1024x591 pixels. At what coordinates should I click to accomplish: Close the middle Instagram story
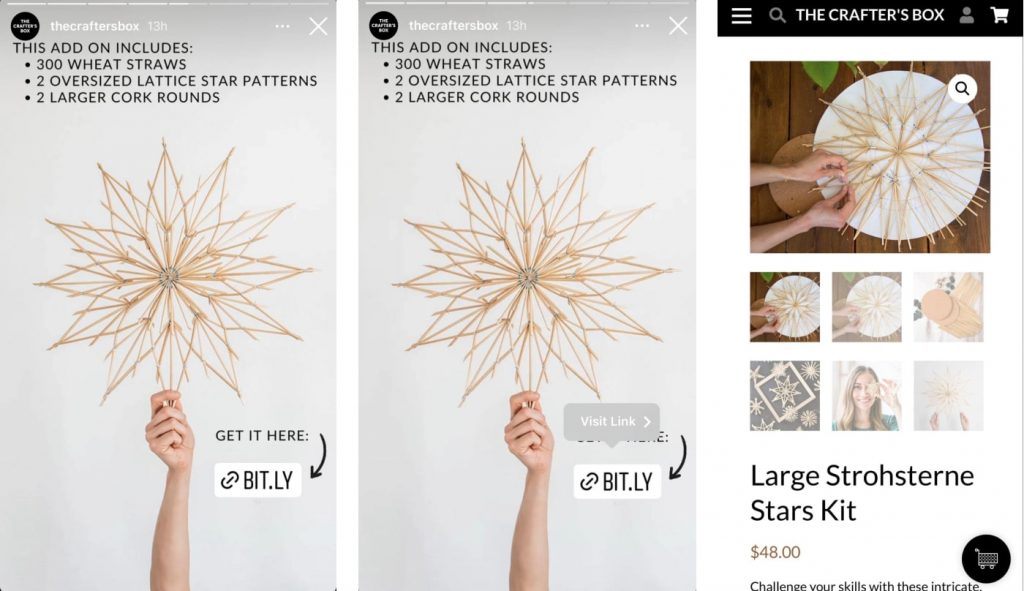678,25
